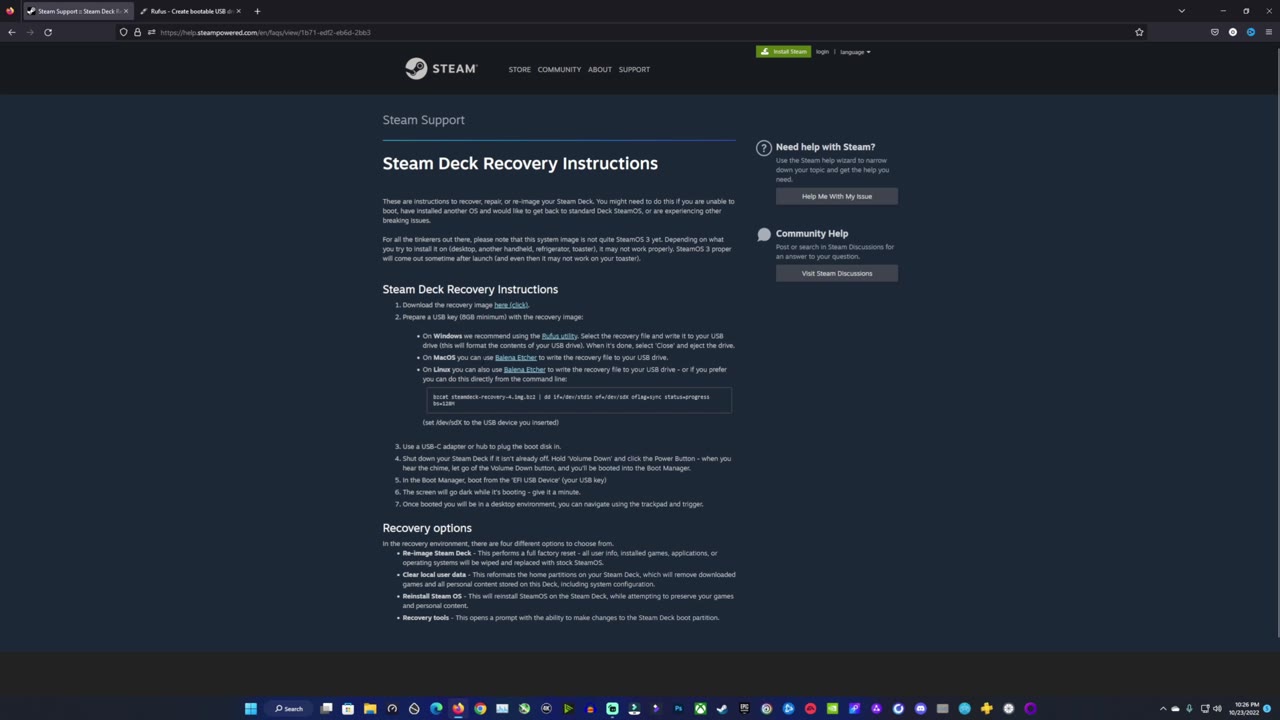The image size is (1280, 720).
Task: Switch to the Rufus bootable USB tab
Action: [191, 11]
